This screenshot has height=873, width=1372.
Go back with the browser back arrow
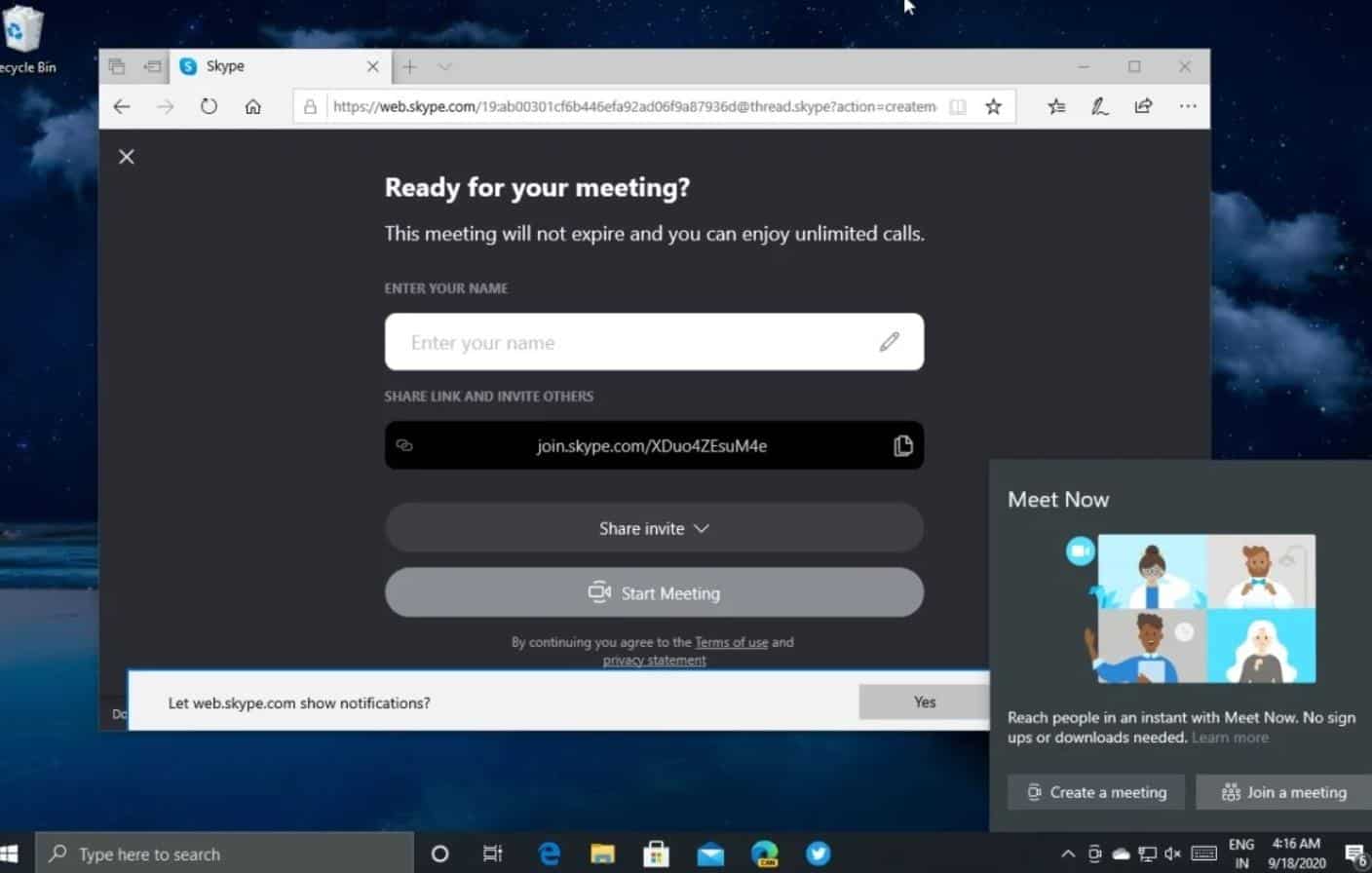(122, 107)
